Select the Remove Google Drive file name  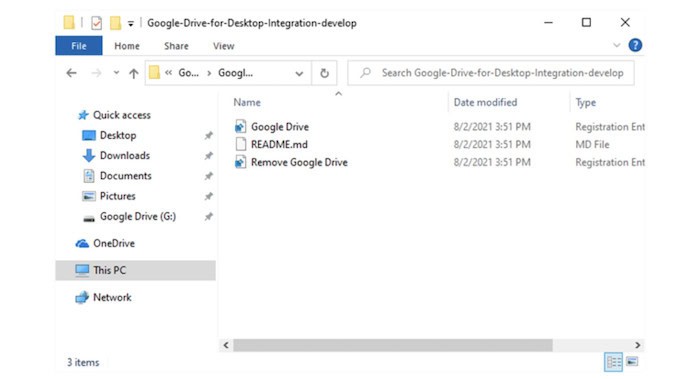[x=299, y=162]
